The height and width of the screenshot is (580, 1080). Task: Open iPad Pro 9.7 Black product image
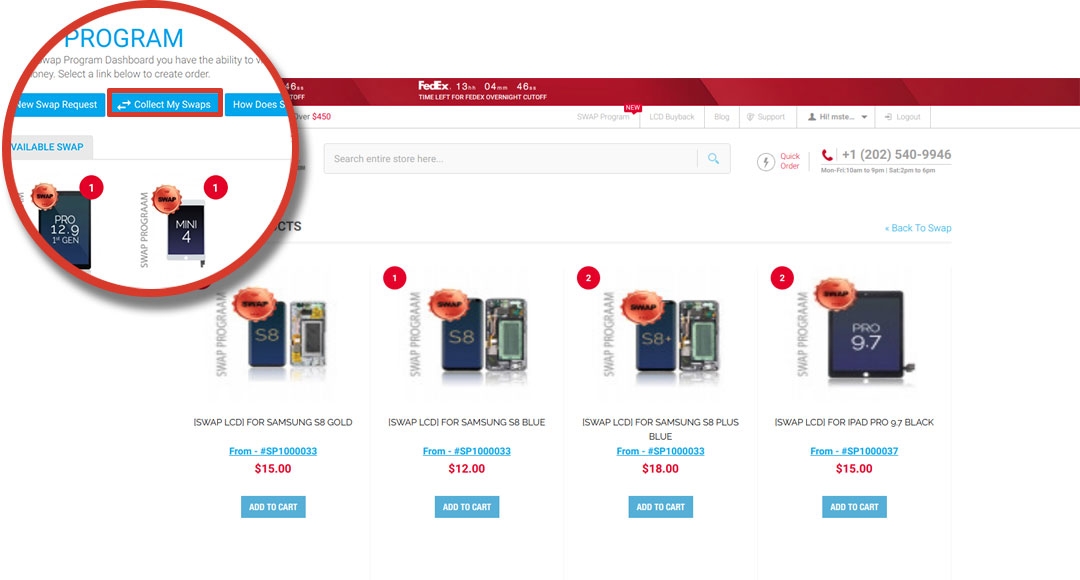click(854, 335)
